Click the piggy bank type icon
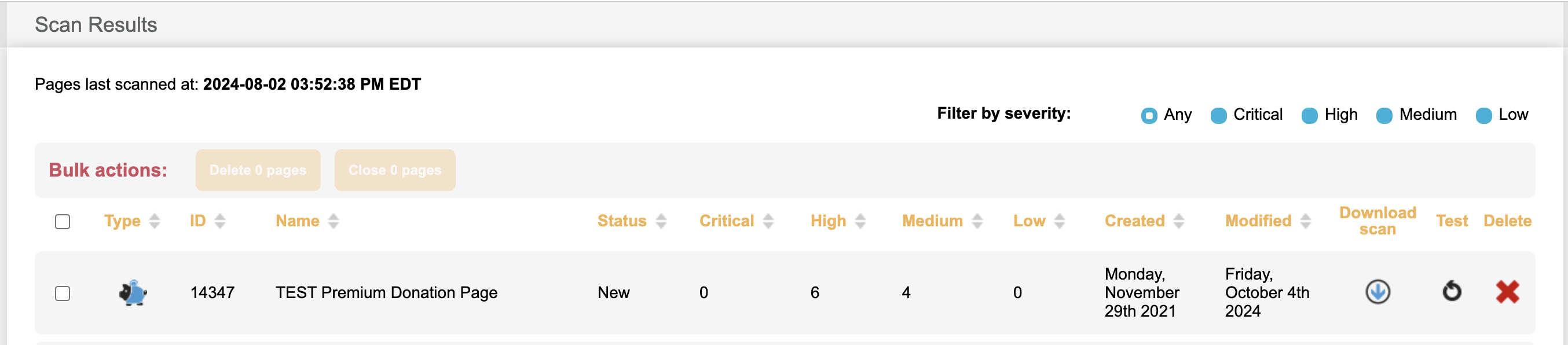The height and width of the screenshot is (345, 1568). click(133, 293)
